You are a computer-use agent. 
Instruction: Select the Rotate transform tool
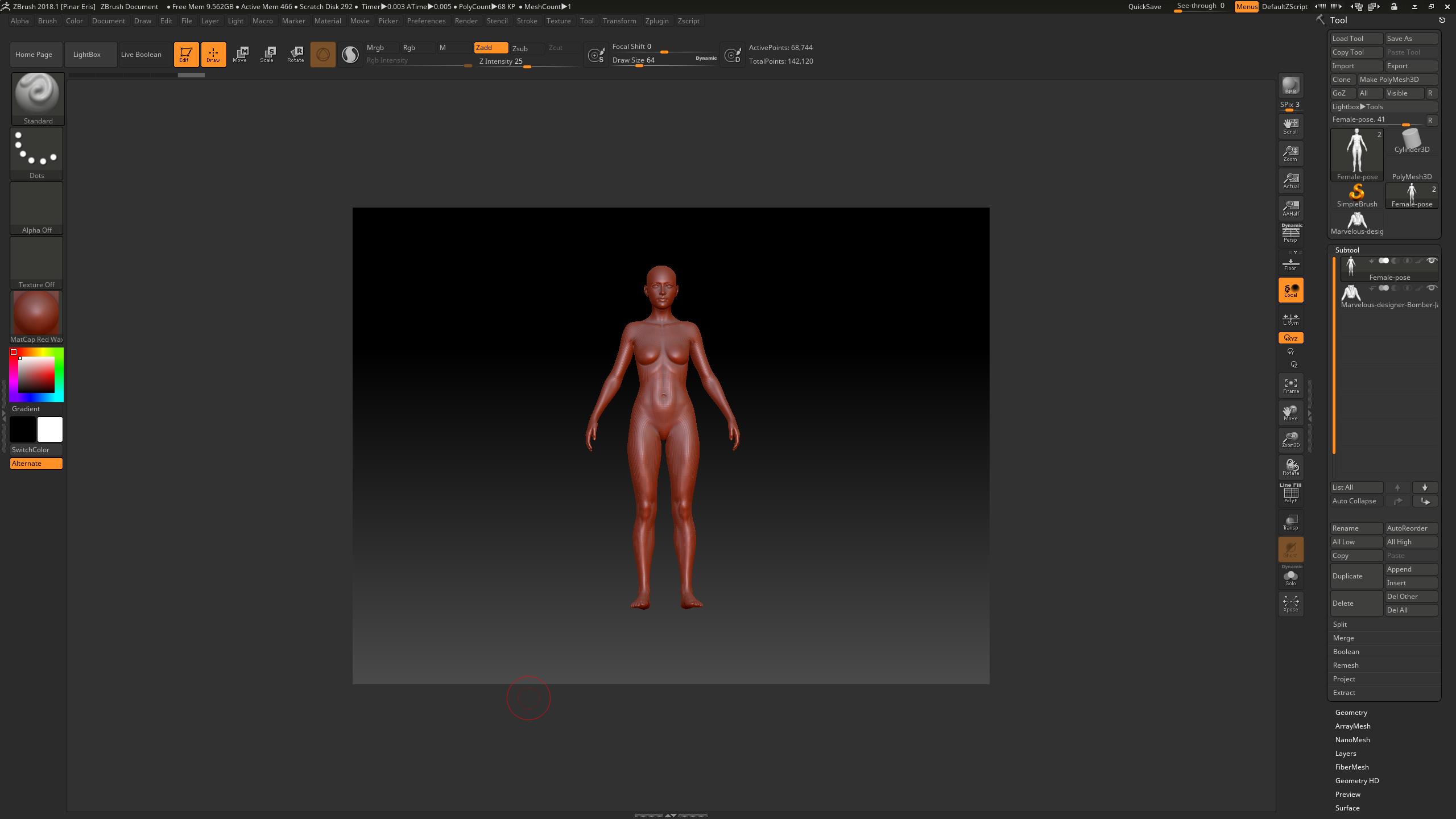(x=295, y=55)
